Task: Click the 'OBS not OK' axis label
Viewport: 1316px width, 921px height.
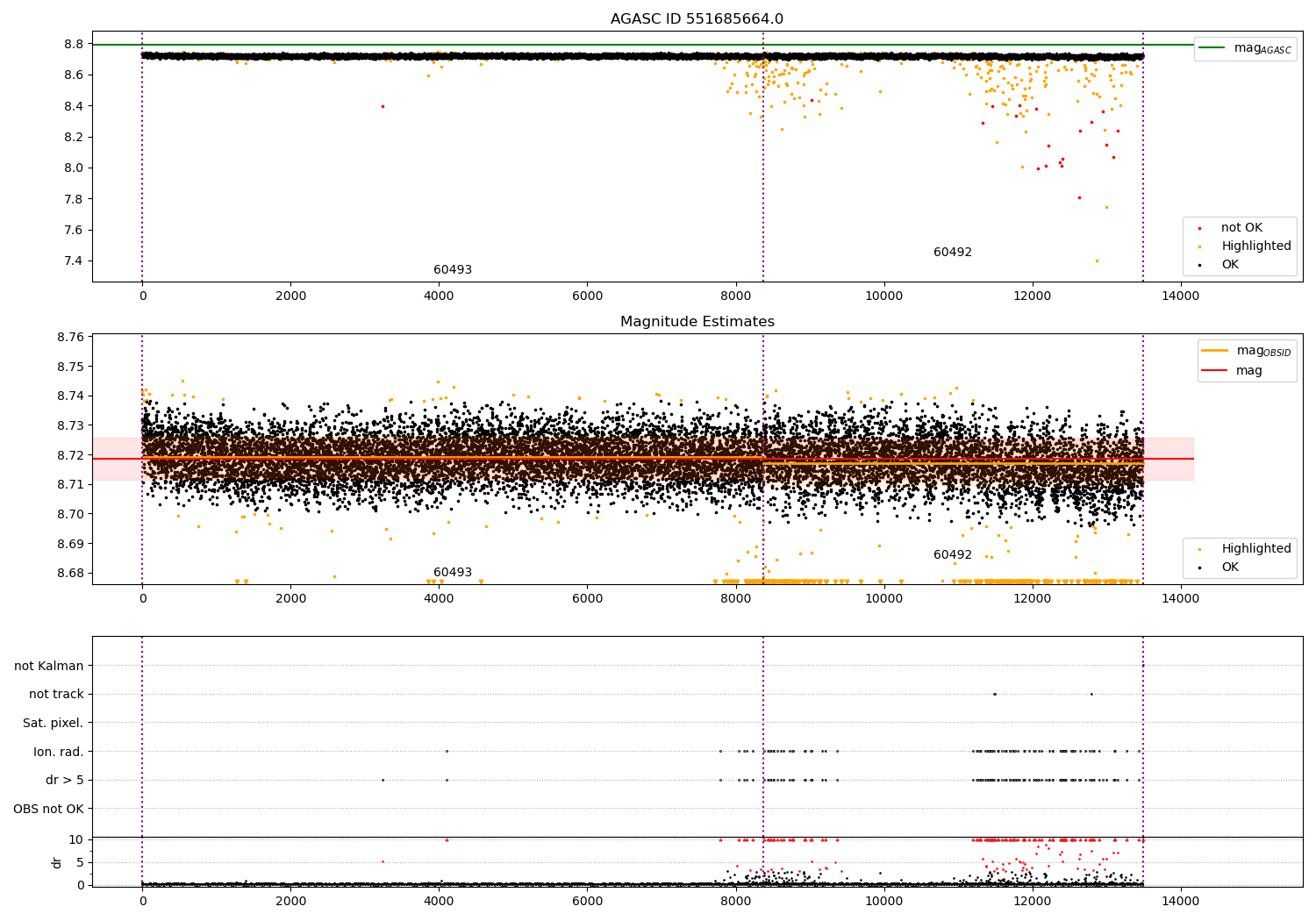Action: (x=49, y=810)
